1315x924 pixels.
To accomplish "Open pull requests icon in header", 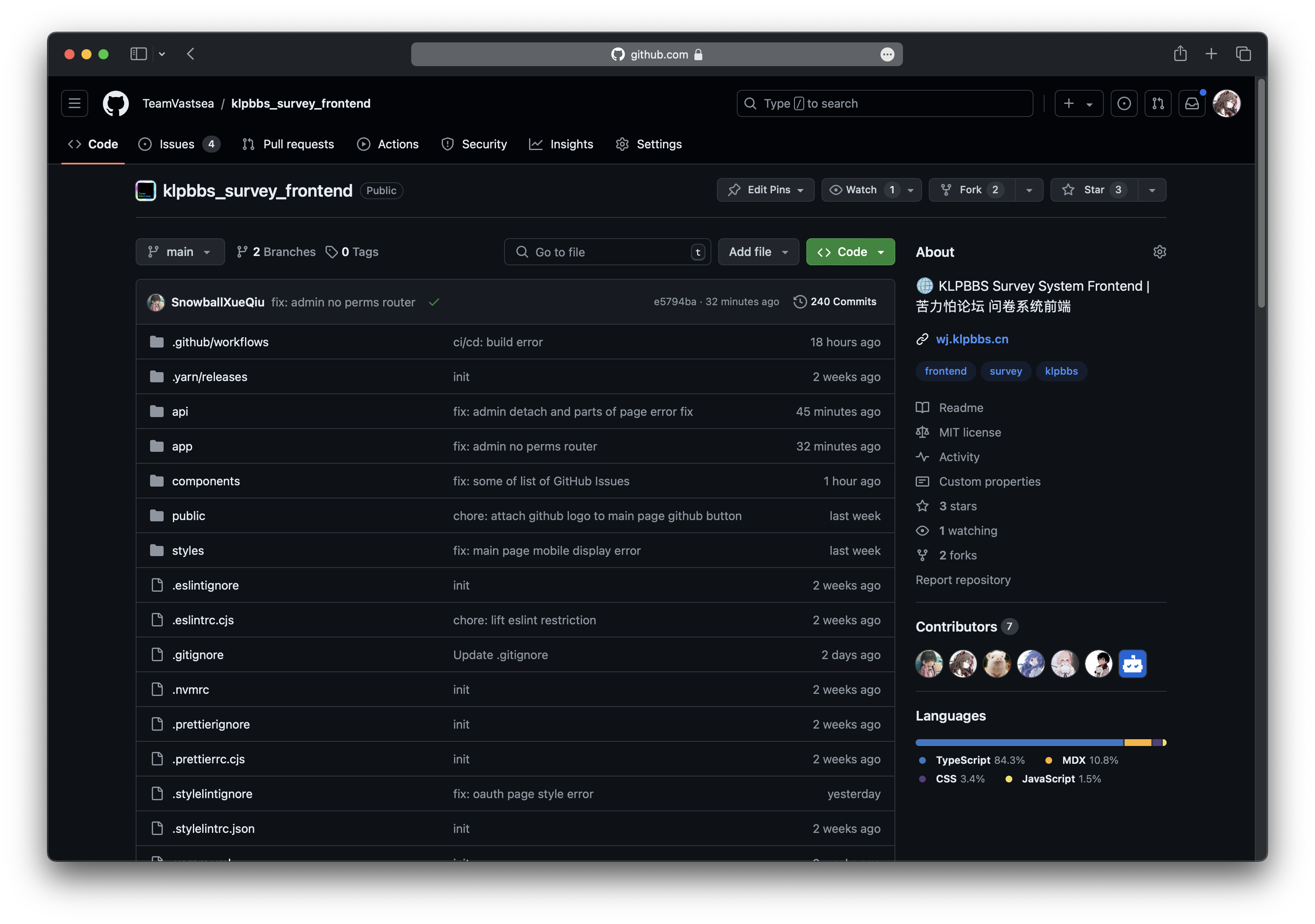I will point(1157,103).
